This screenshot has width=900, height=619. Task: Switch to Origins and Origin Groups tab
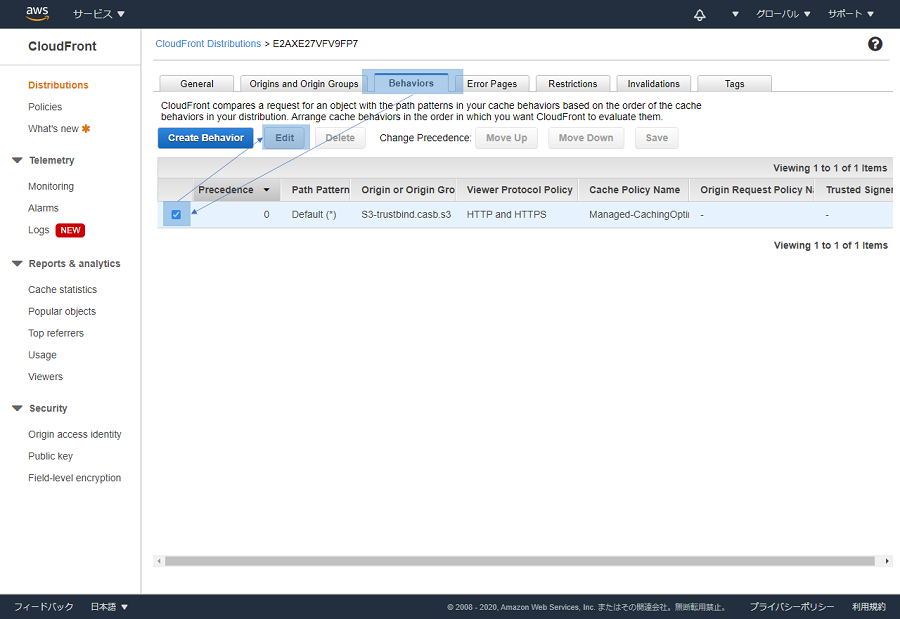pyautogui.click(x=304, y=84)
